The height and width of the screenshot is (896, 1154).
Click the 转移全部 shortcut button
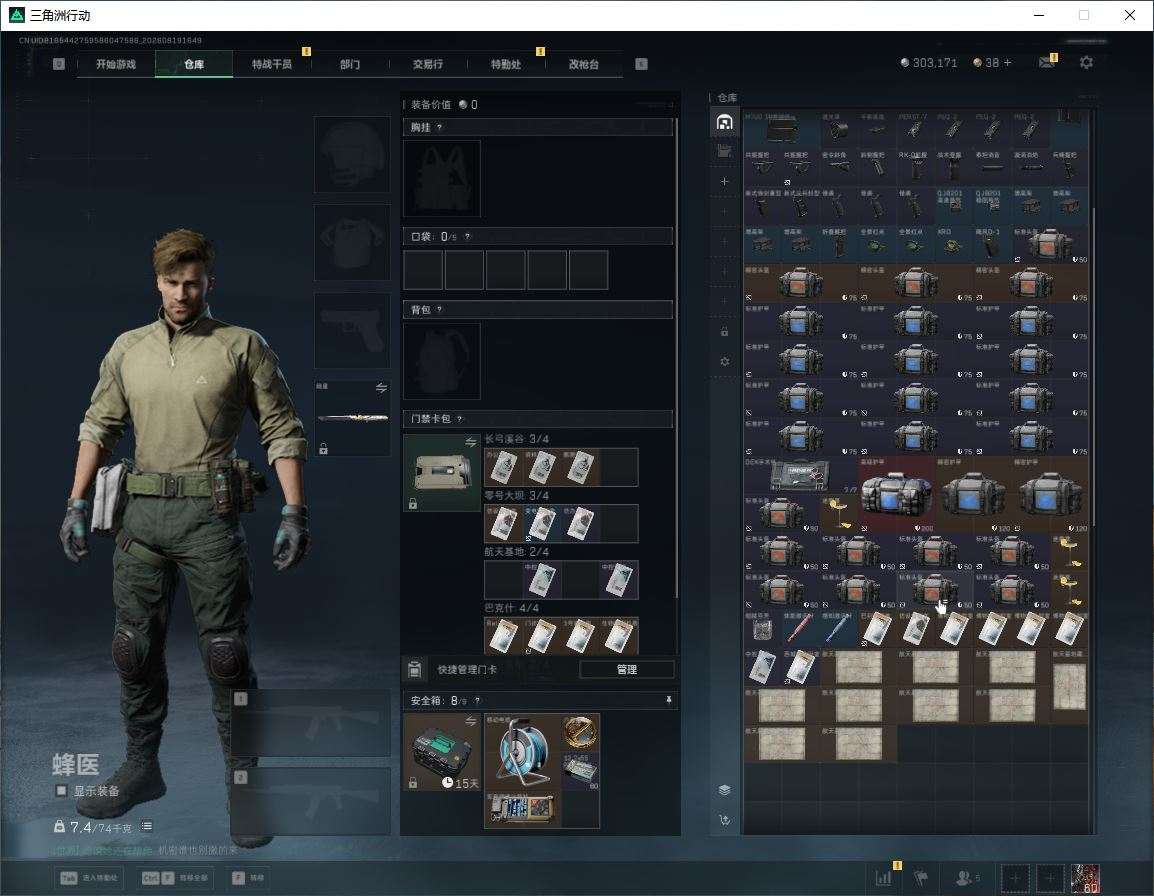click(x=175, y=878)
